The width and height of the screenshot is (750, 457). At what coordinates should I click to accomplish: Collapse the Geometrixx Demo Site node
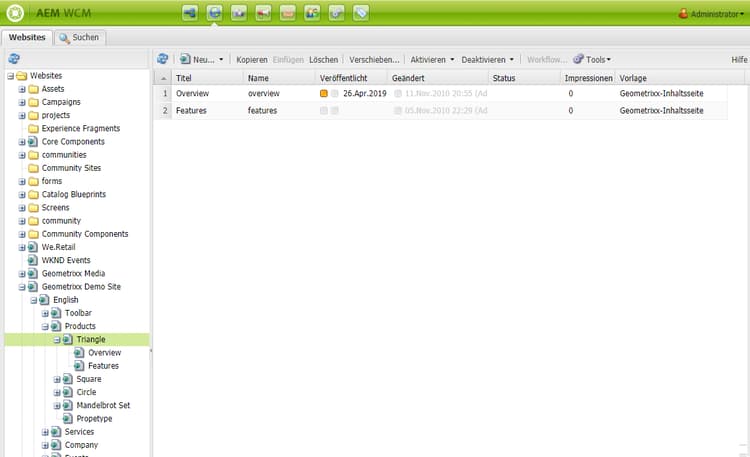pos(22,287)
